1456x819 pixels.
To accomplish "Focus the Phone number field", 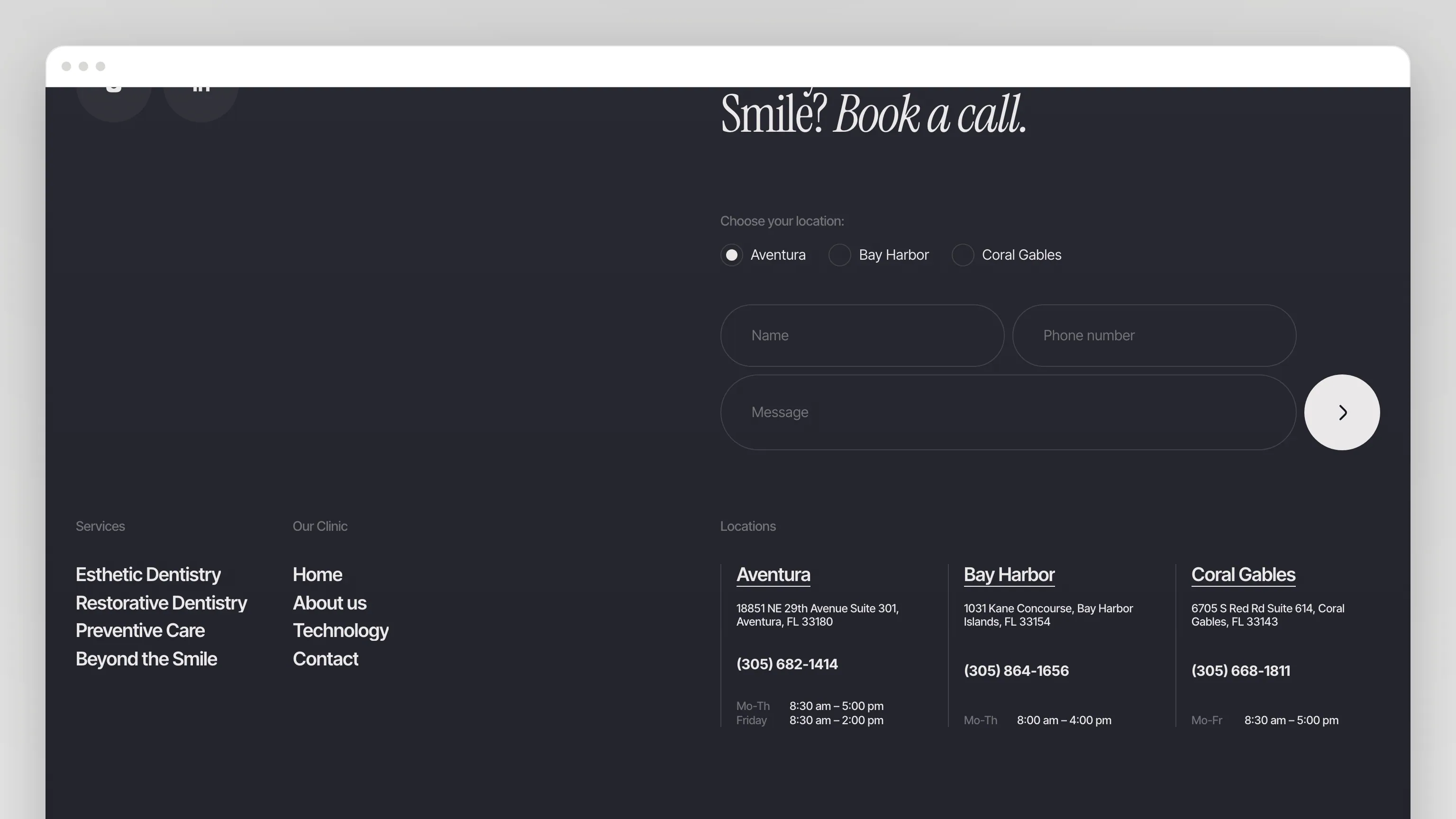I will (1154, 335).
